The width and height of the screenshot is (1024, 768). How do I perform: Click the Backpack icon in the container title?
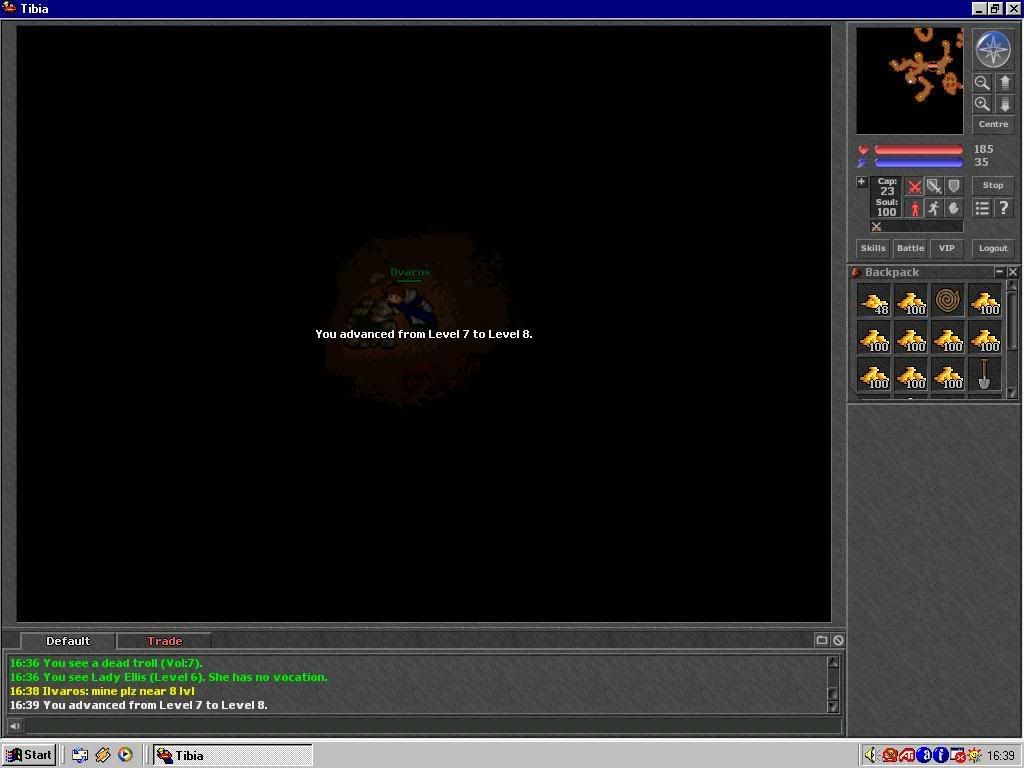tap(855, 272)
